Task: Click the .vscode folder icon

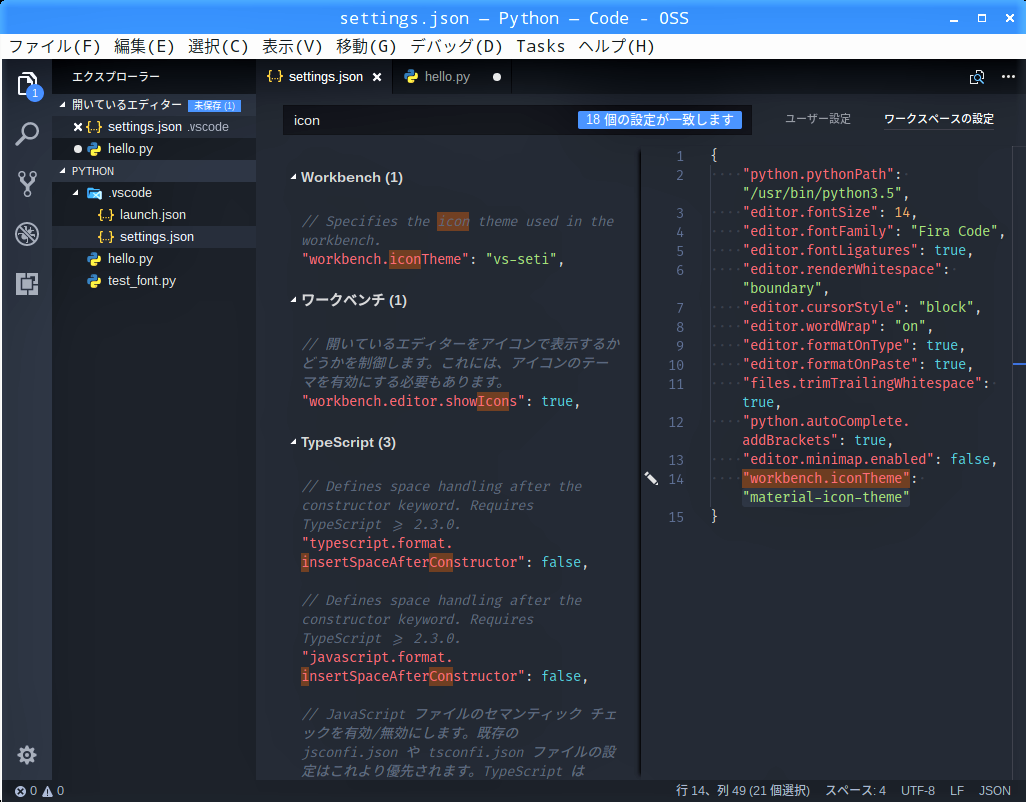Action: pos(95,193)
